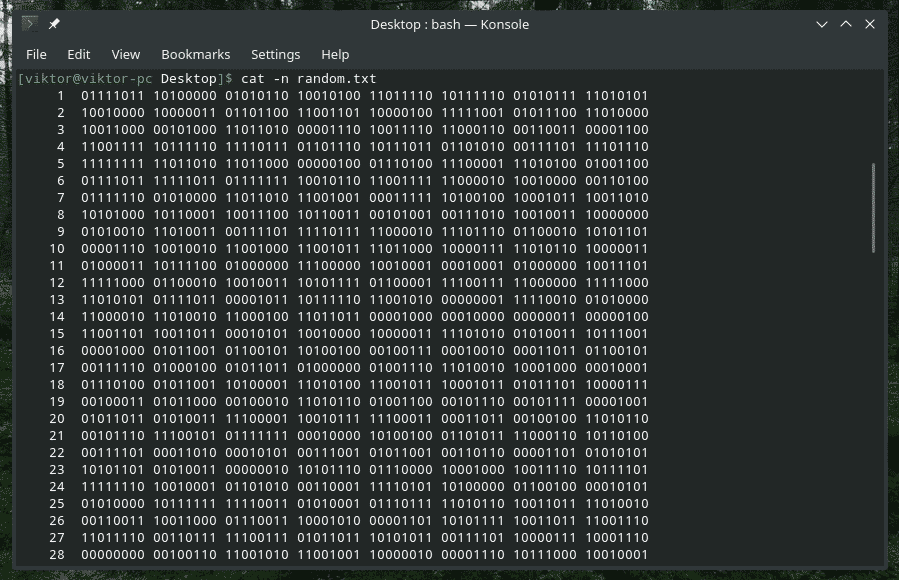
Task: Minimize the Konsole window
Action: (x=821, y=24)
